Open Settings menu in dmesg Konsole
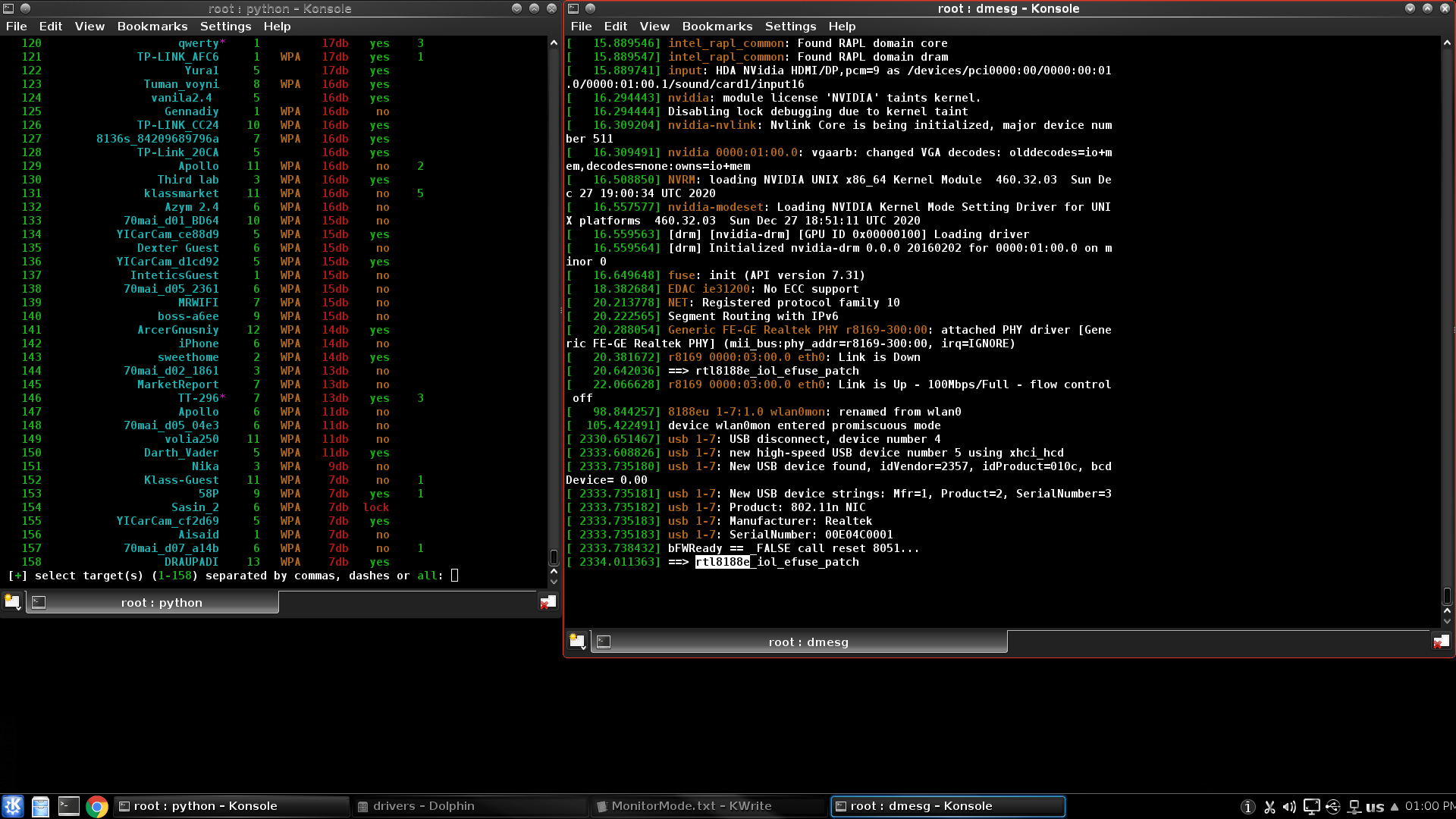 tap(790, 26)
